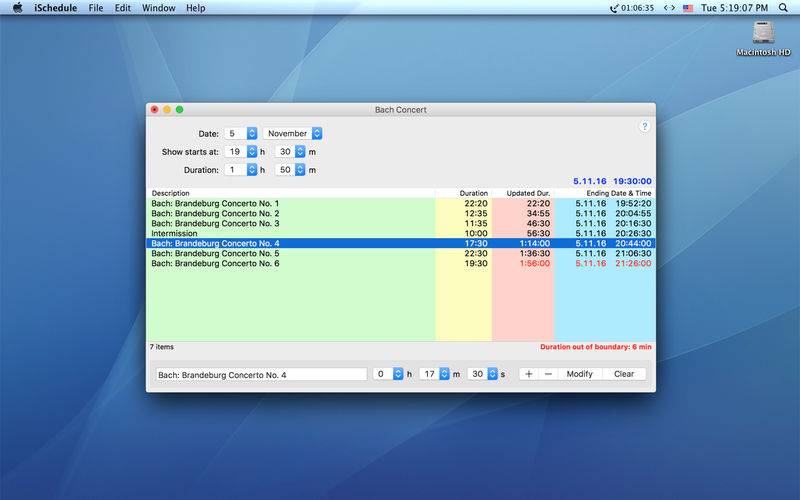This screenshot has width=800, height=500.
Task: Open Duration minutes dropdown showing 50
Action: click(x=290, y=170)
